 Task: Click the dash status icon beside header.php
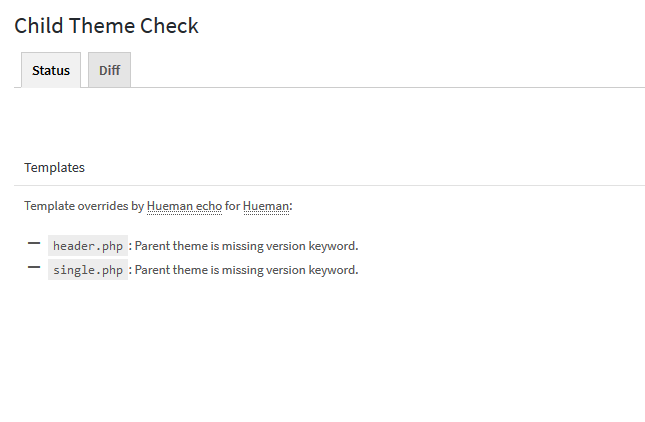34,243
